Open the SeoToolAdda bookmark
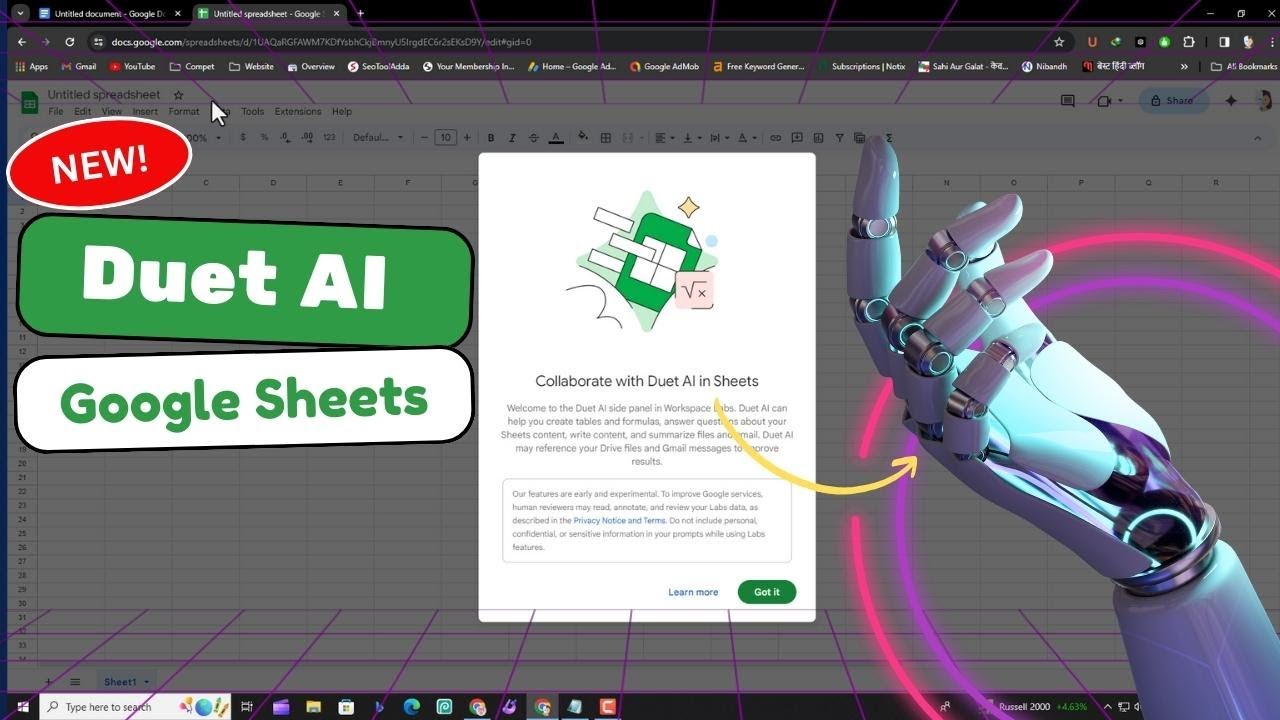The width and height of the screenshot is (1280, 720). pyautogui.click(x=379, y=67)
